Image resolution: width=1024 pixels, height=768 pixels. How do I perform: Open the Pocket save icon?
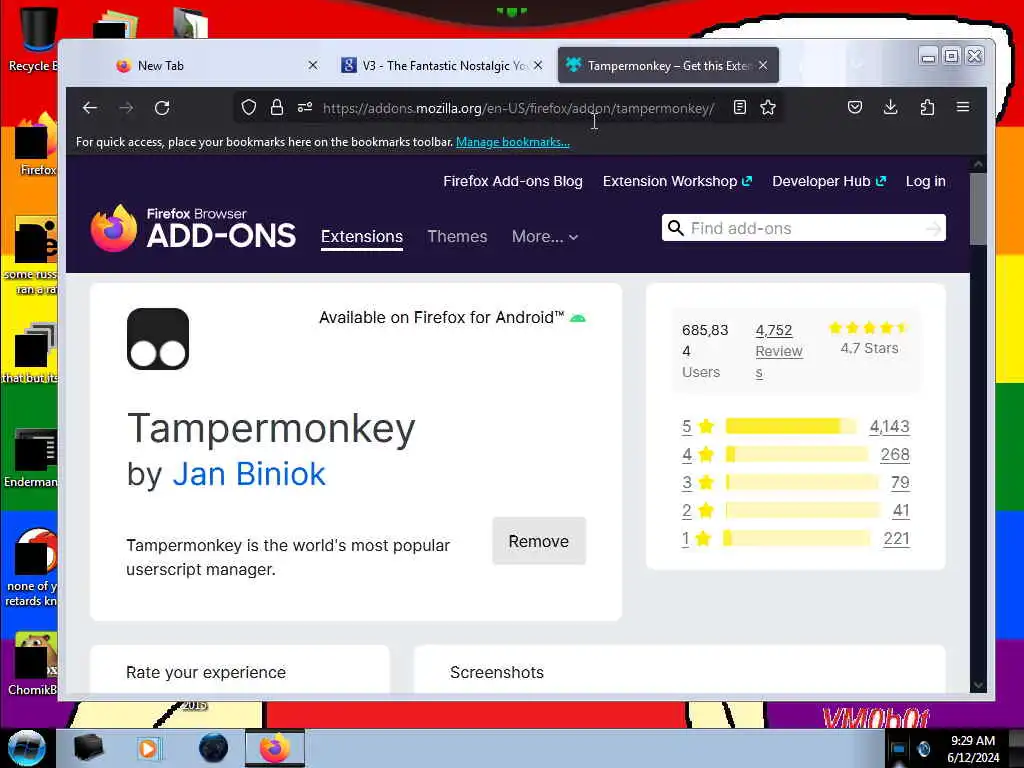pyautogui.click(x=855, y=107)
